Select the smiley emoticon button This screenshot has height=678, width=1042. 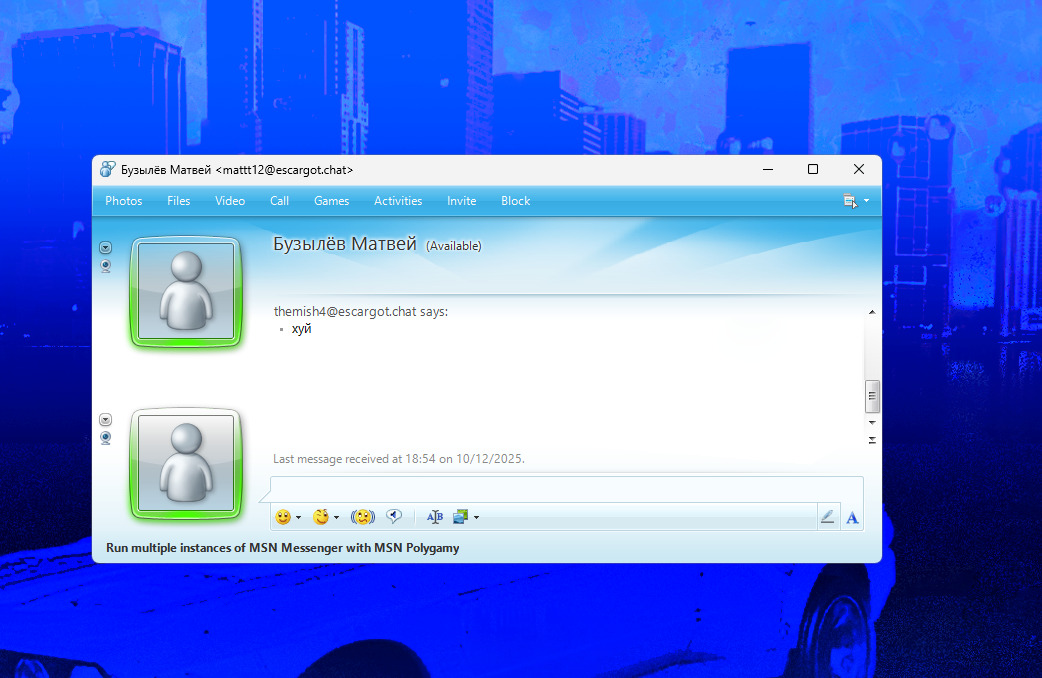tap(283, 516)
